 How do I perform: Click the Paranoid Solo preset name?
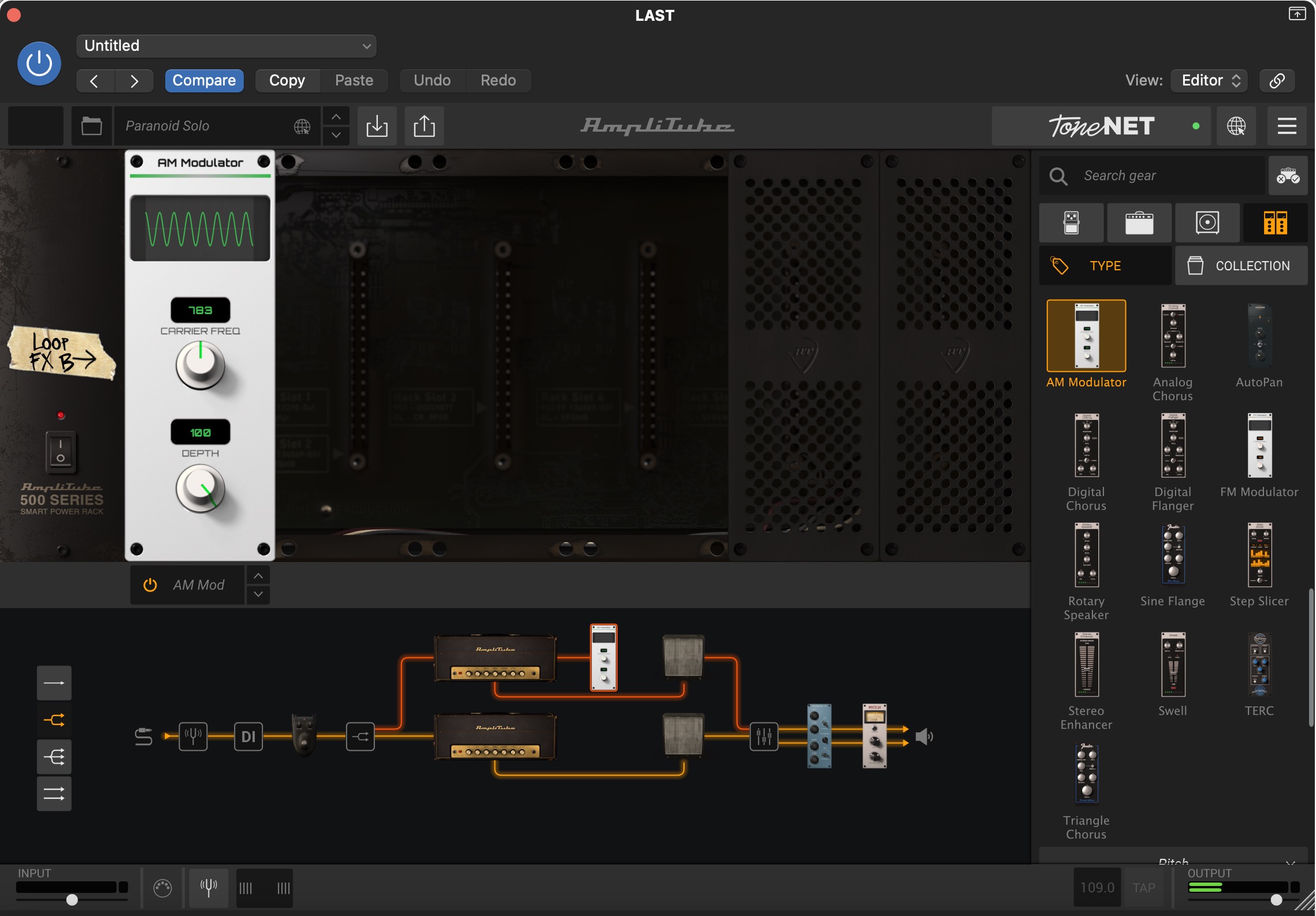(168, 126)
